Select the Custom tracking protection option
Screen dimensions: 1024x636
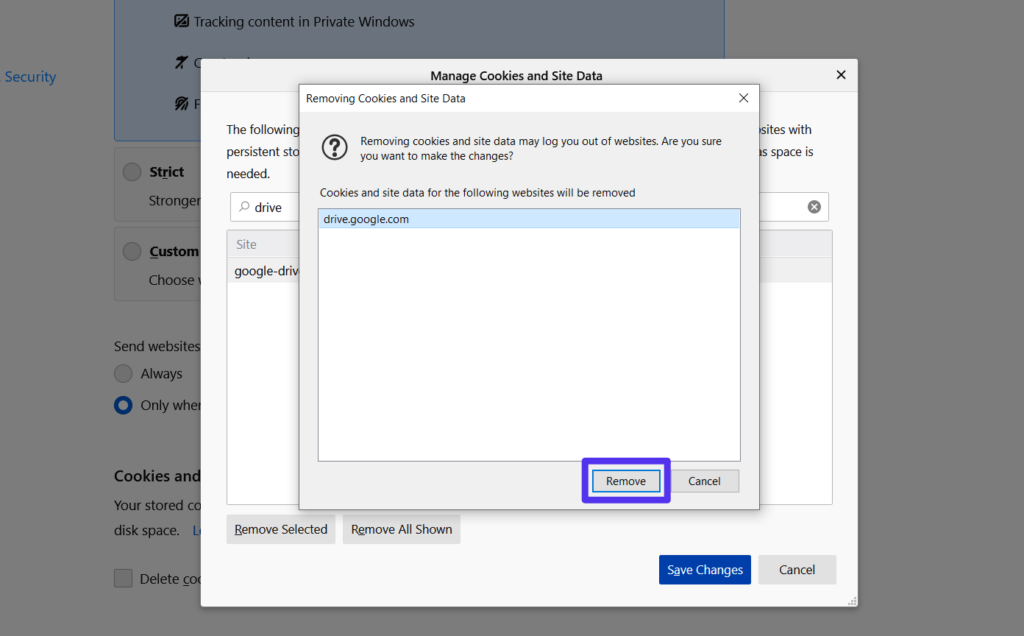131,251
